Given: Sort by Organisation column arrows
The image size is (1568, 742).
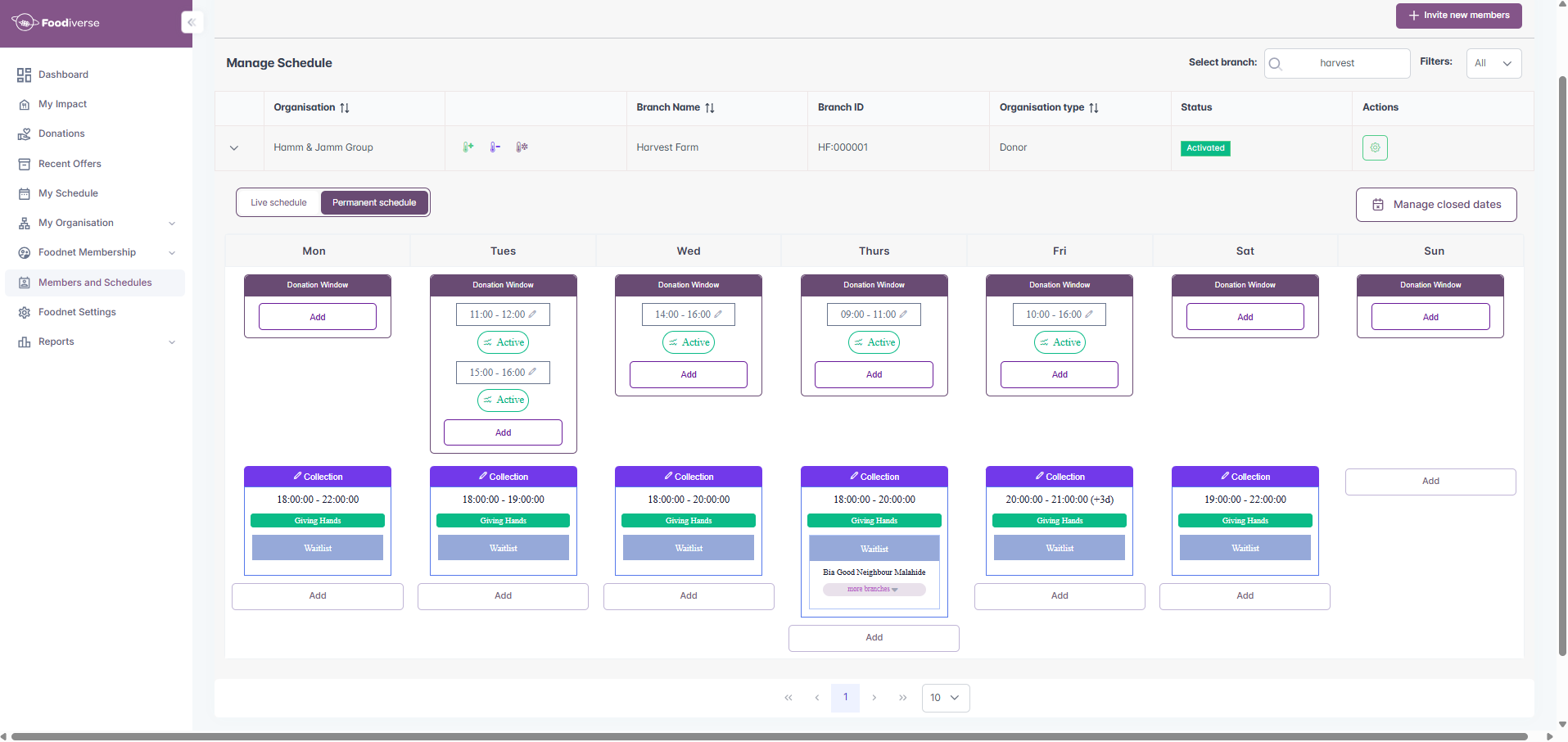Looking at the screenshot, I should click(x=345, y=108).
